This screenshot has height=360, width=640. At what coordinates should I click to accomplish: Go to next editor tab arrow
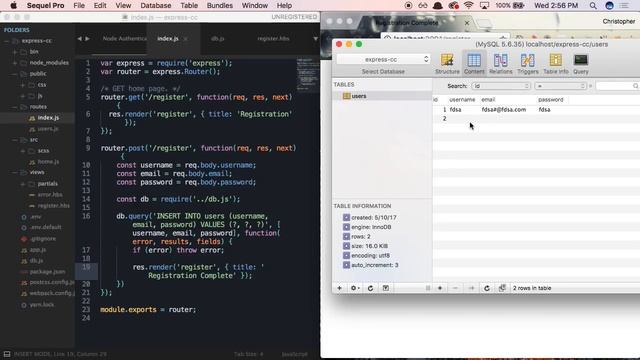[87, 39]
